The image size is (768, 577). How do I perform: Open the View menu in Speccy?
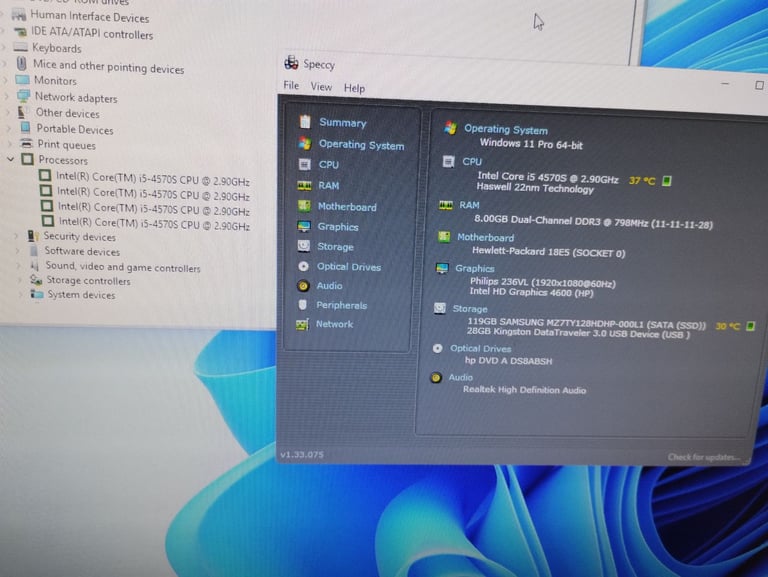[321, 87]
